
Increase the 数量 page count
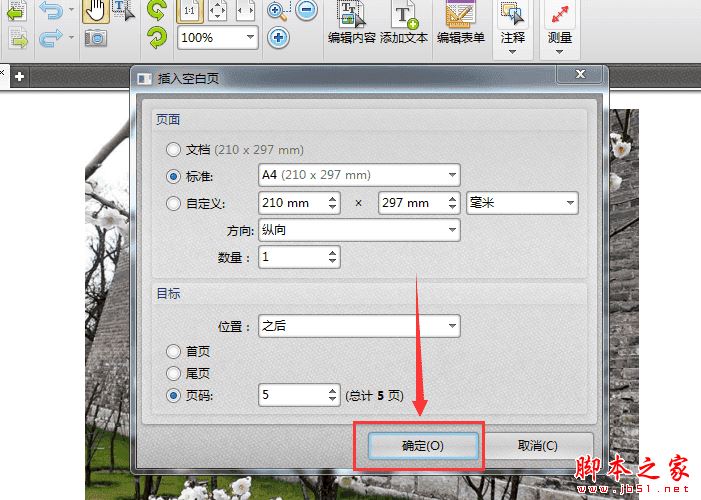pyautogui.click(x=332, y=252)
